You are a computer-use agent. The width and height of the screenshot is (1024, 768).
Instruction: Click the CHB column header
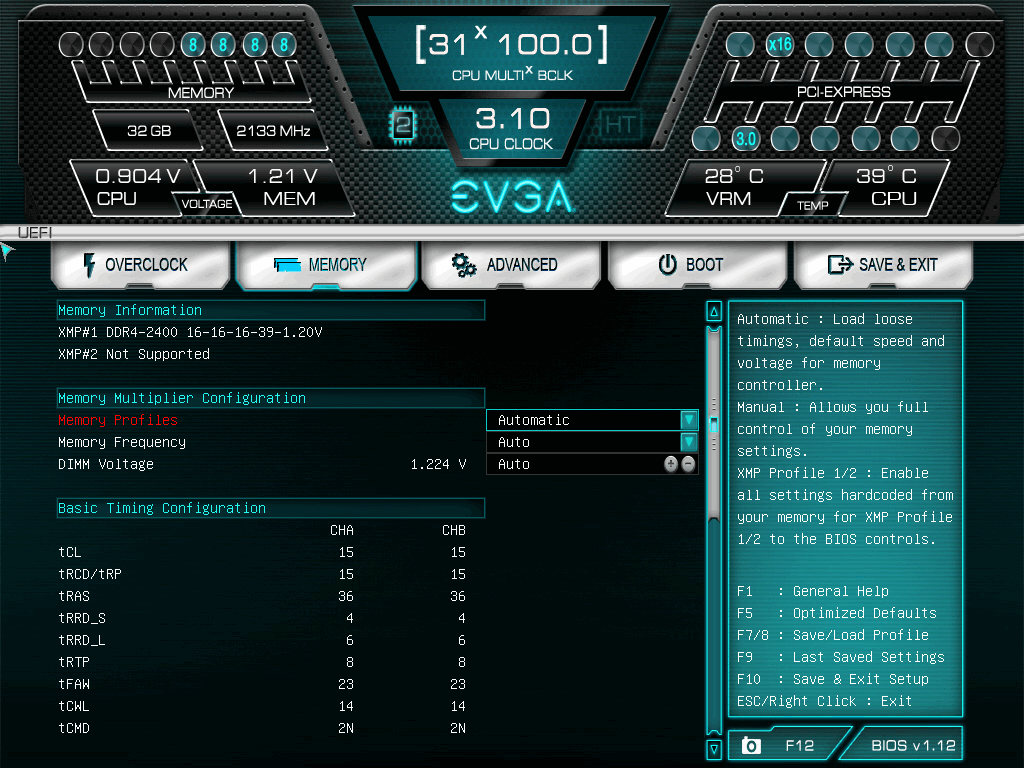(454, 530)
